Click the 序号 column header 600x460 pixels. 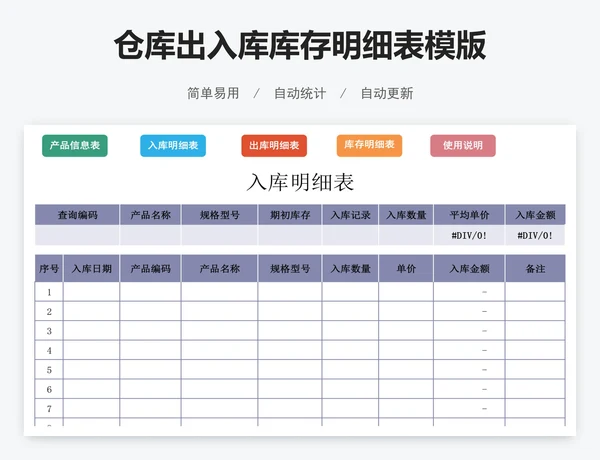(x=49, y=269)
